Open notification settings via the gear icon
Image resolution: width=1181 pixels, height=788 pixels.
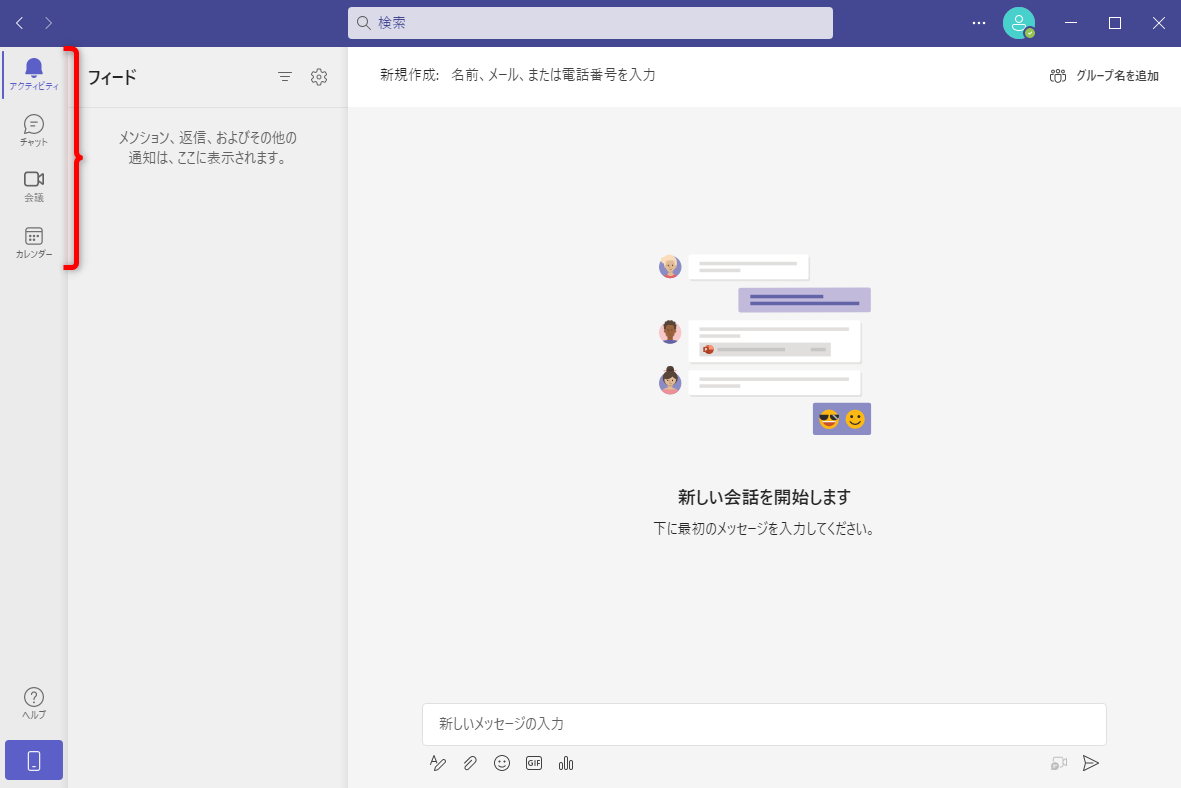[x=319, y=76]
